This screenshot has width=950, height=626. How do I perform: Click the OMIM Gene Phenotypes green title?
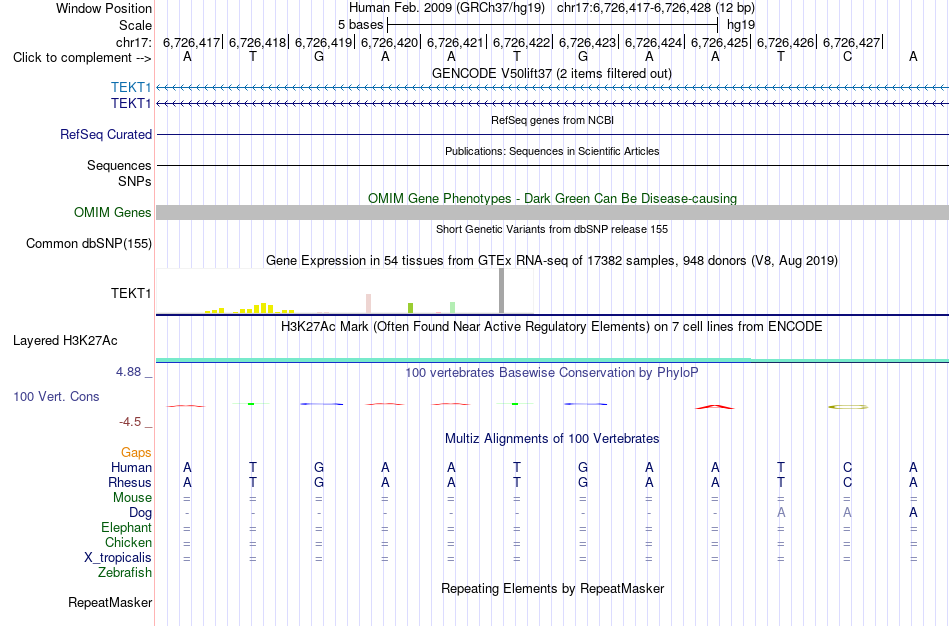552,198
